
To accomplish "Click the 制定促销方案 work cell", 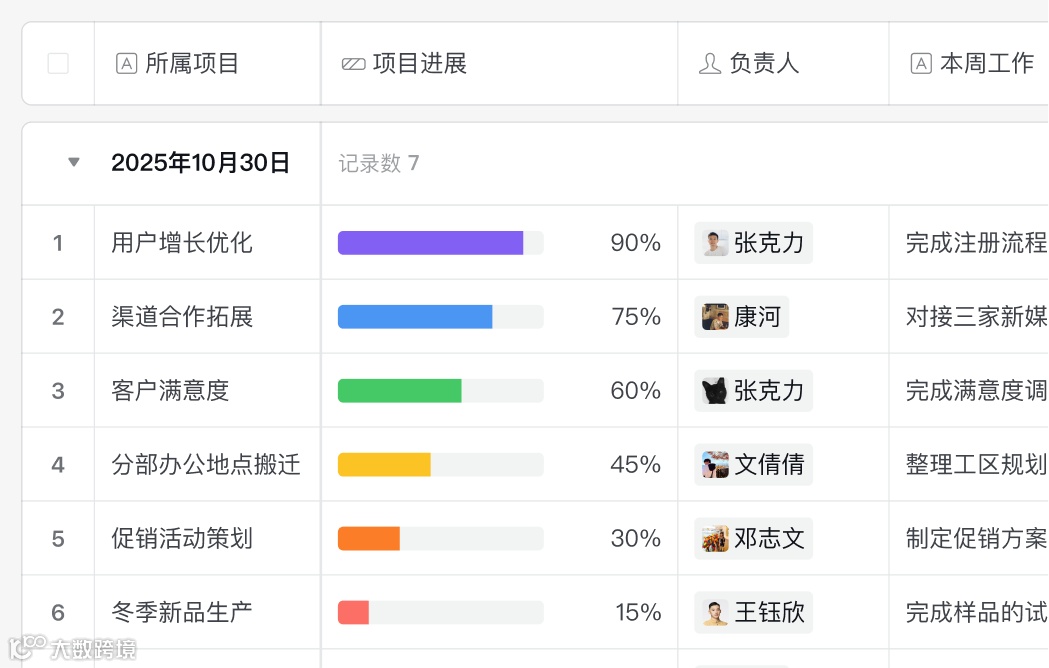I will click(969, 539).
